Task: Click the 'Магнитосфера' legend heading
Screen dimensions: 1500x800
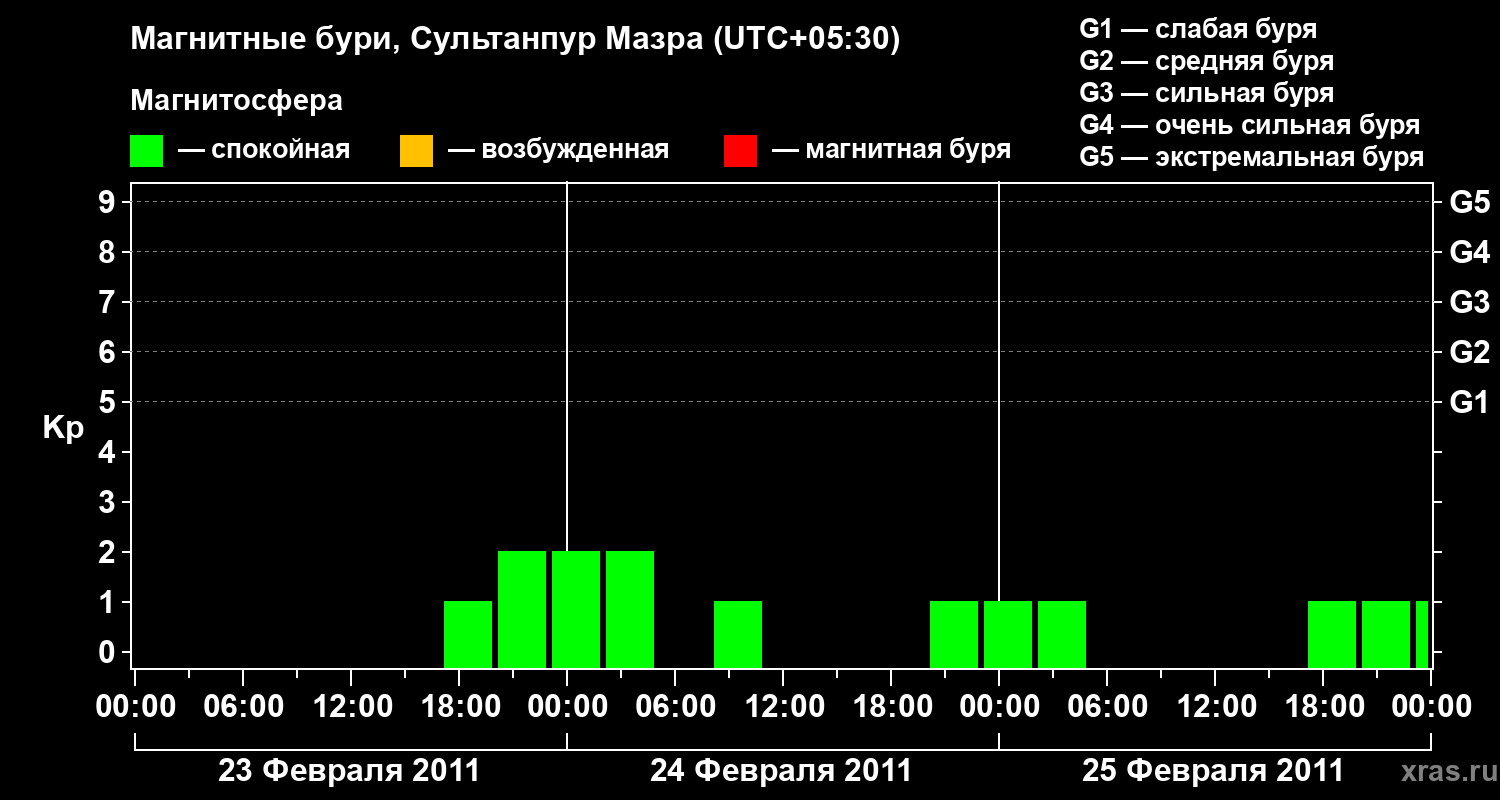Action: pos(236,100)
